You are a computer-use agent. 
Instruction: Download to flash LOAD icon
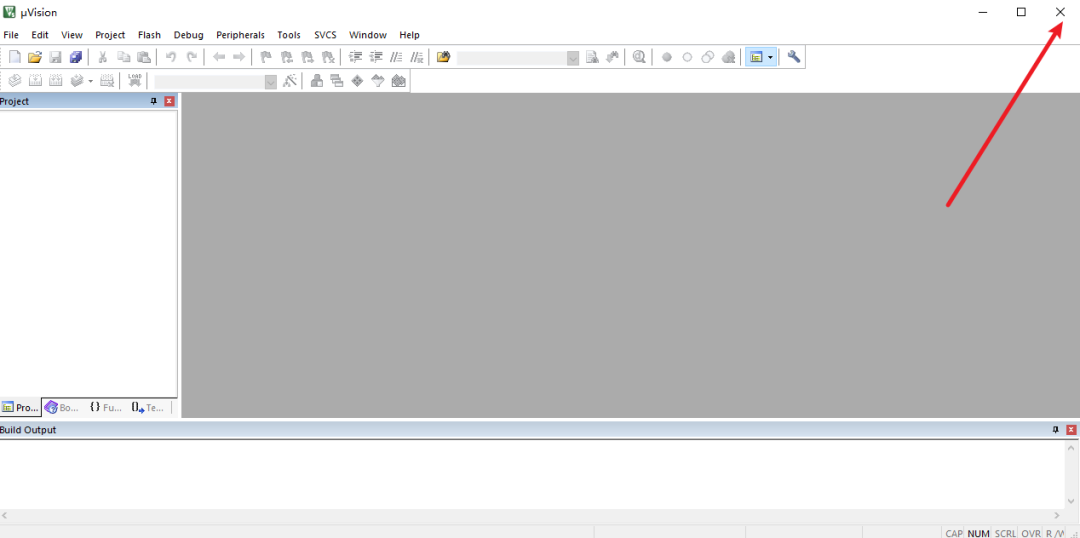(x=135, y=81)
